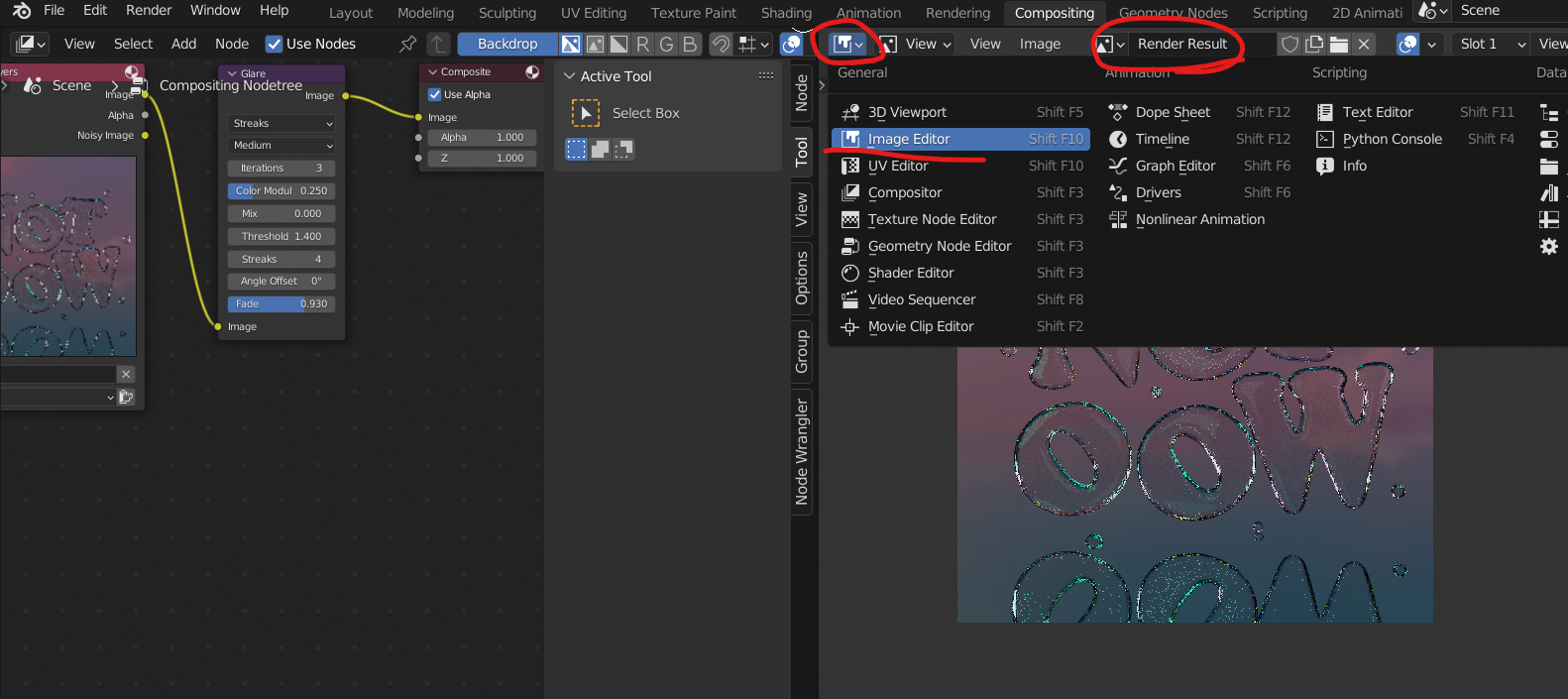The image size is (1568, 699).
Task: Select alpha channel display icon
Action: (x=618, y=44)
